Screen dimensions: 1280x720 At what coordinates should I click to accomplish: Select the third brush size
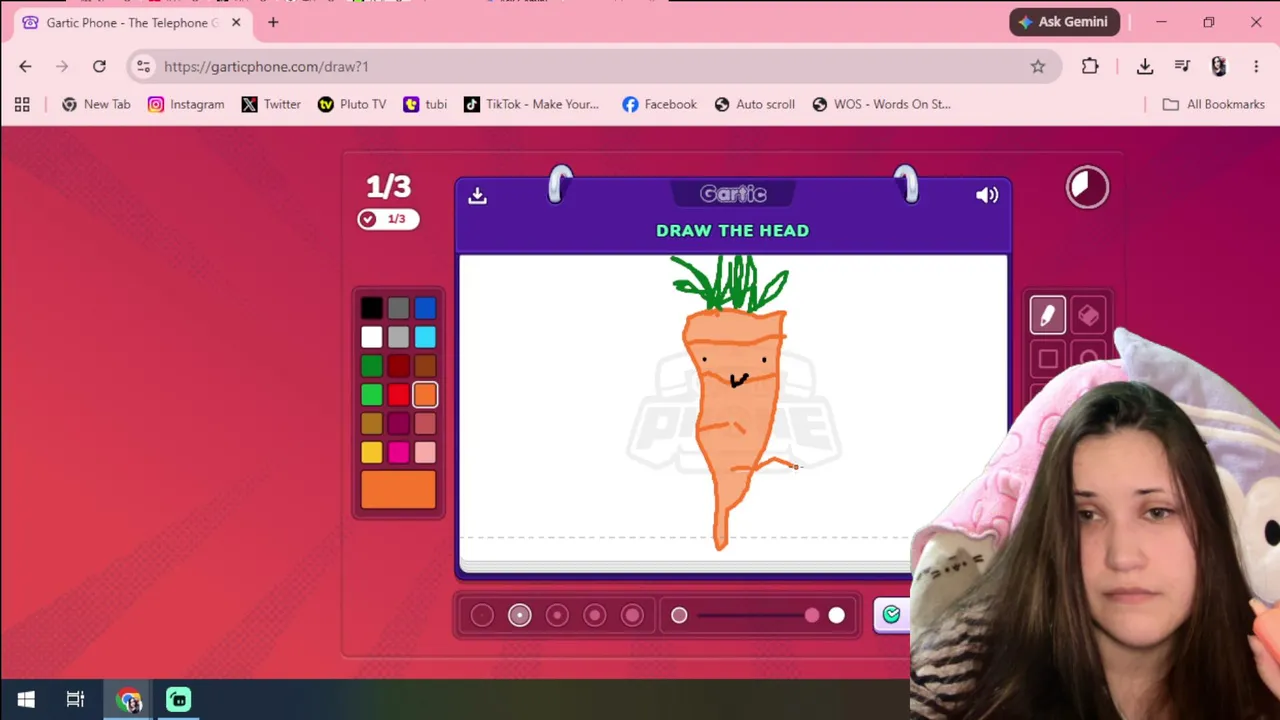[557, 615]
